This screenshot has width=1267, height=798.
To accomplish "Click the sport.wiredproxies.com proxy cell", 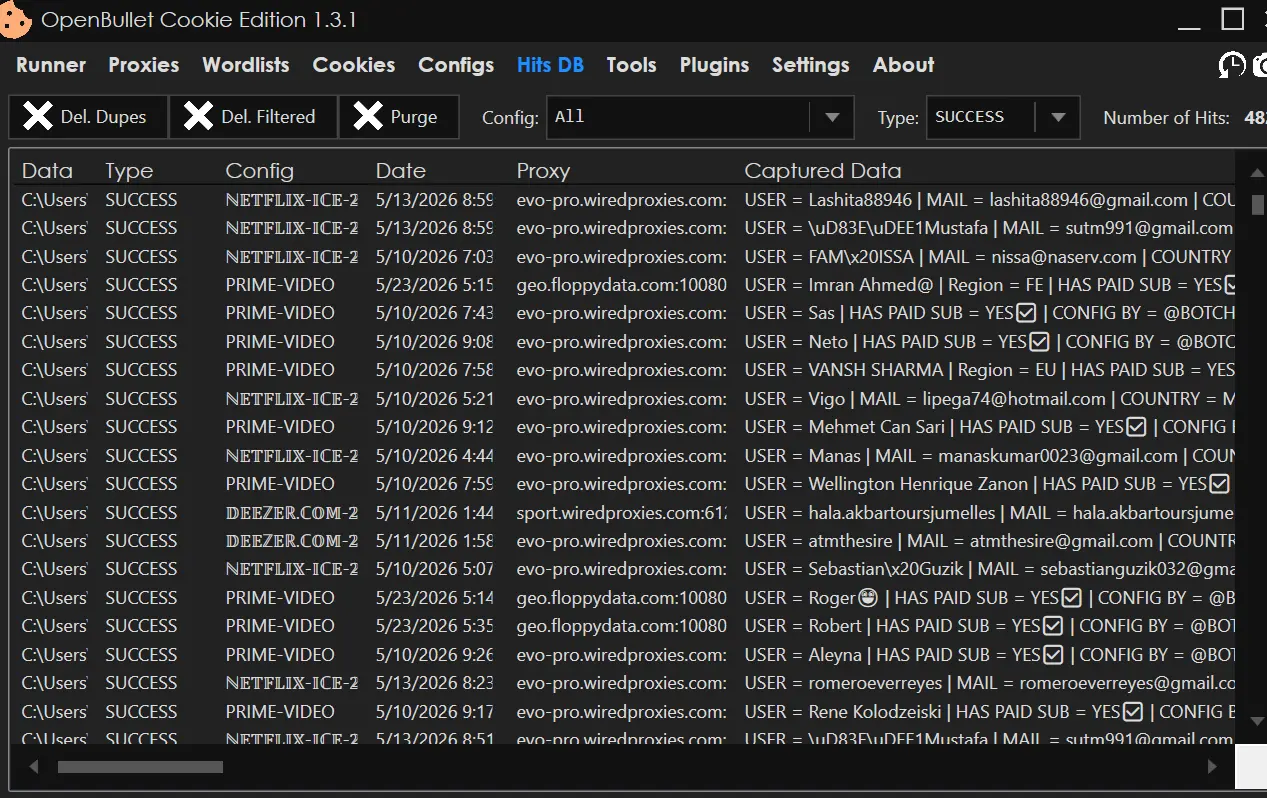I will pos(622,513).
